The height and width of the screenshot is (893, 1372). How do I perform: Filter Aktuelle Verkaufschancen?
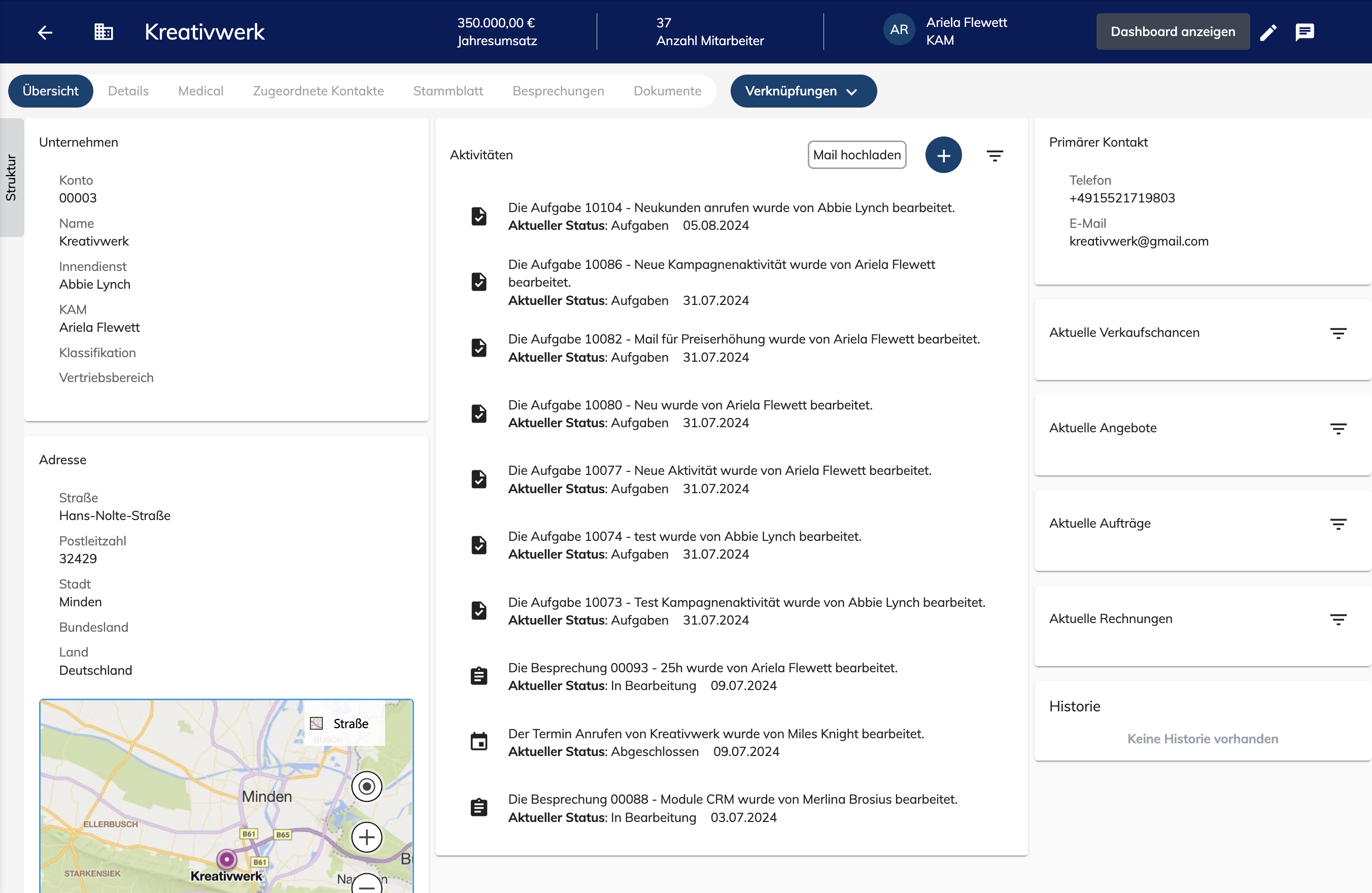1338,333
